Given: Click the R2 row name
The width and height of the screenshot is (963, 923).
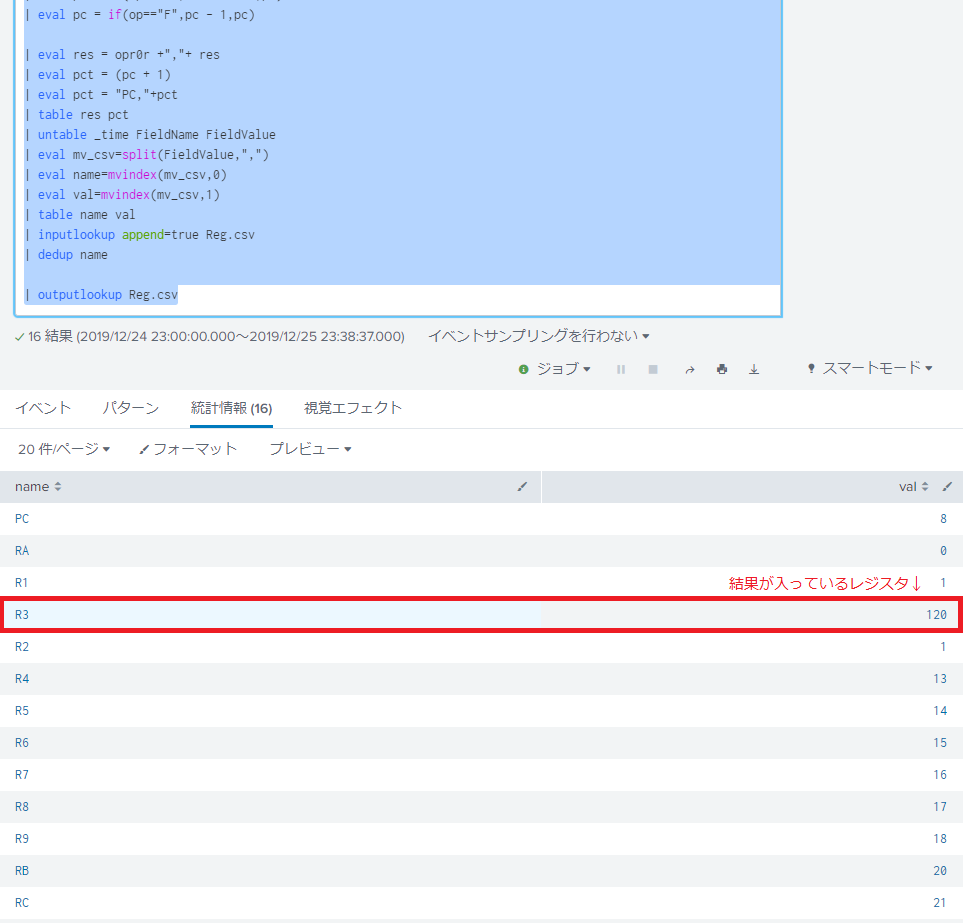Looking at the screenshot, I should pyautogui.click(x=22, y=647).
